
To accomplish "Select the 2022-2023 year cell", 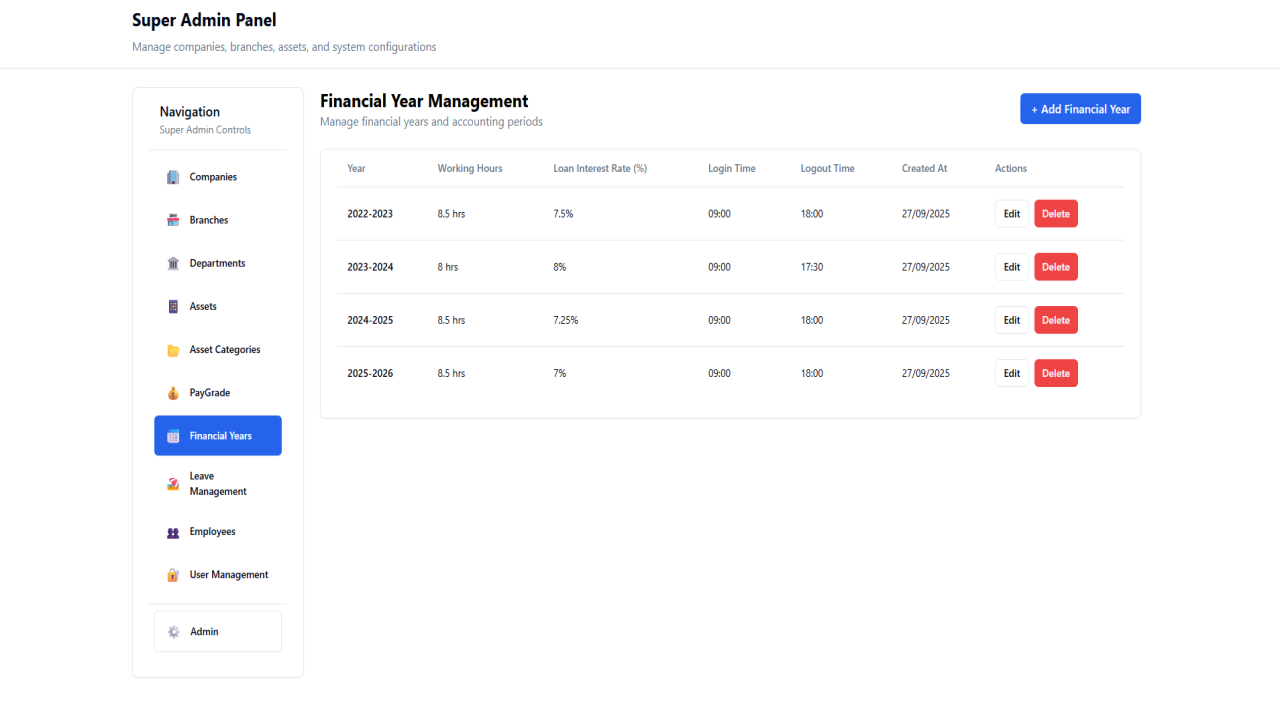I will click(370, 214).
